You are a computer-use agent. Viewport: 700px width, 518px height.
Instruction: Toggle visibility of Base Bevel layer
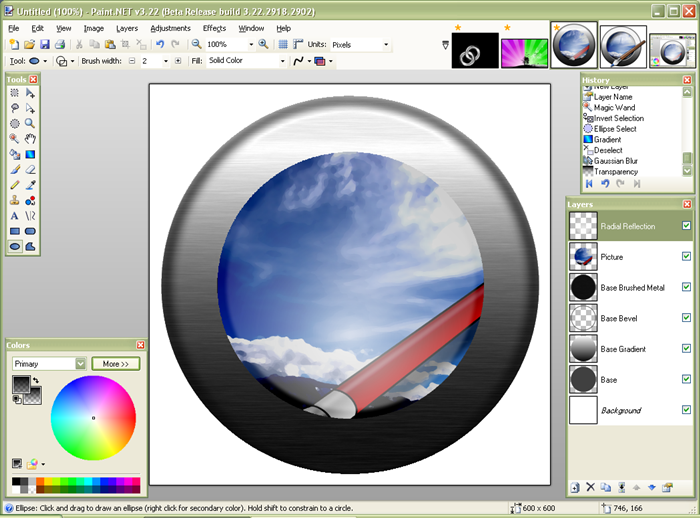tap(686, 317)
